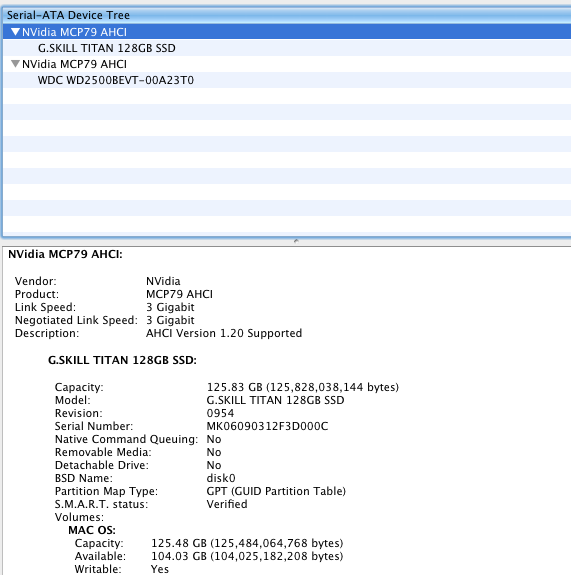Click "AHCI Version 1.20 Supported" description

224,333
